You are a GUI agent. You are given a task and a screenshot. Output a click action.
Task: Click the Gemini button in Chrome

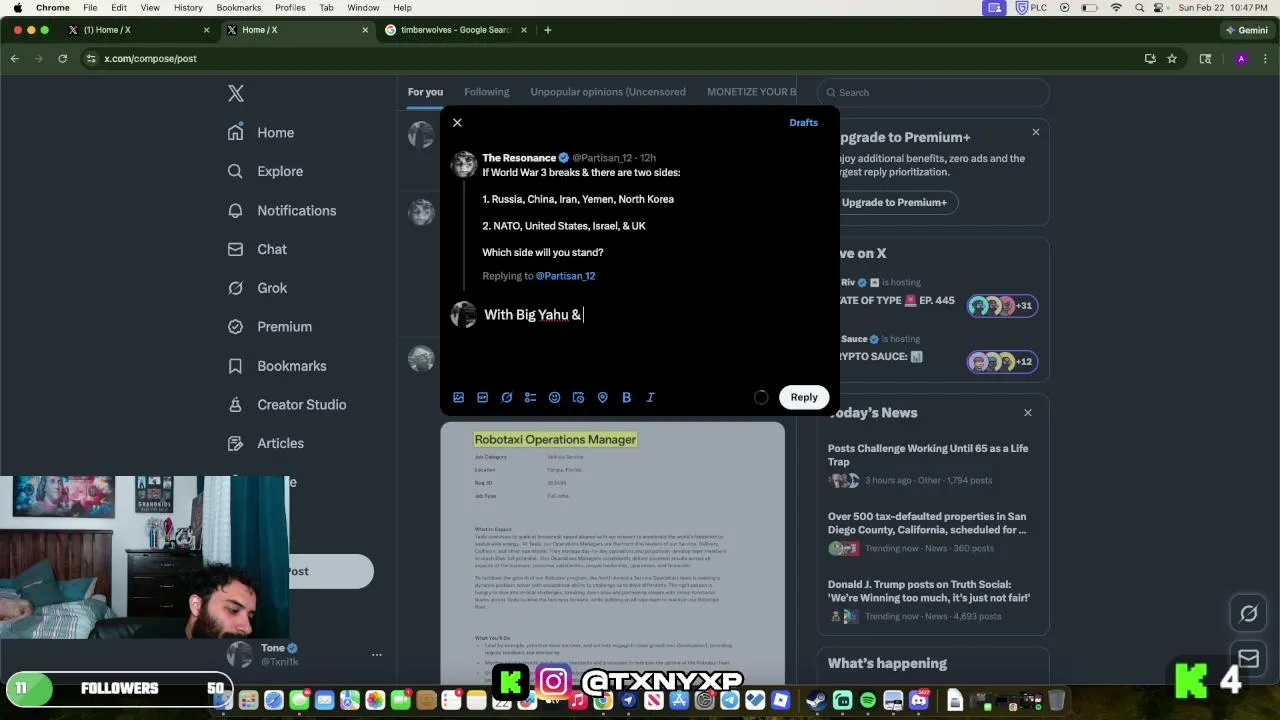pyautogui.click(x=1245, y=30)
